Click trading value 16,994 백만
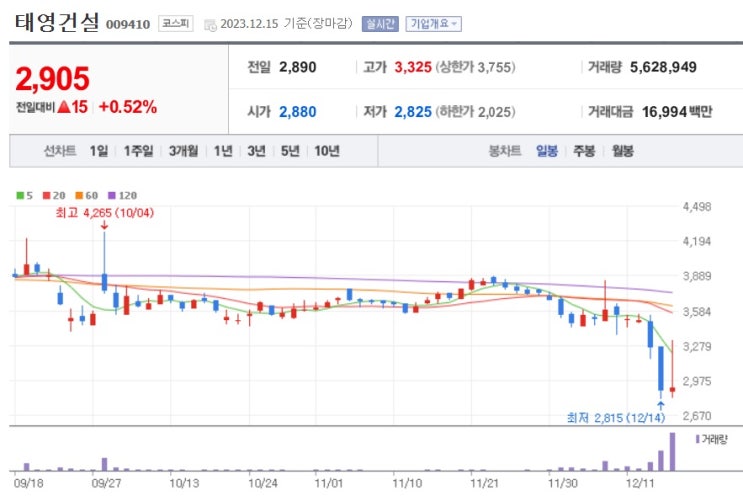743x496 pixels. coord(677,112)
